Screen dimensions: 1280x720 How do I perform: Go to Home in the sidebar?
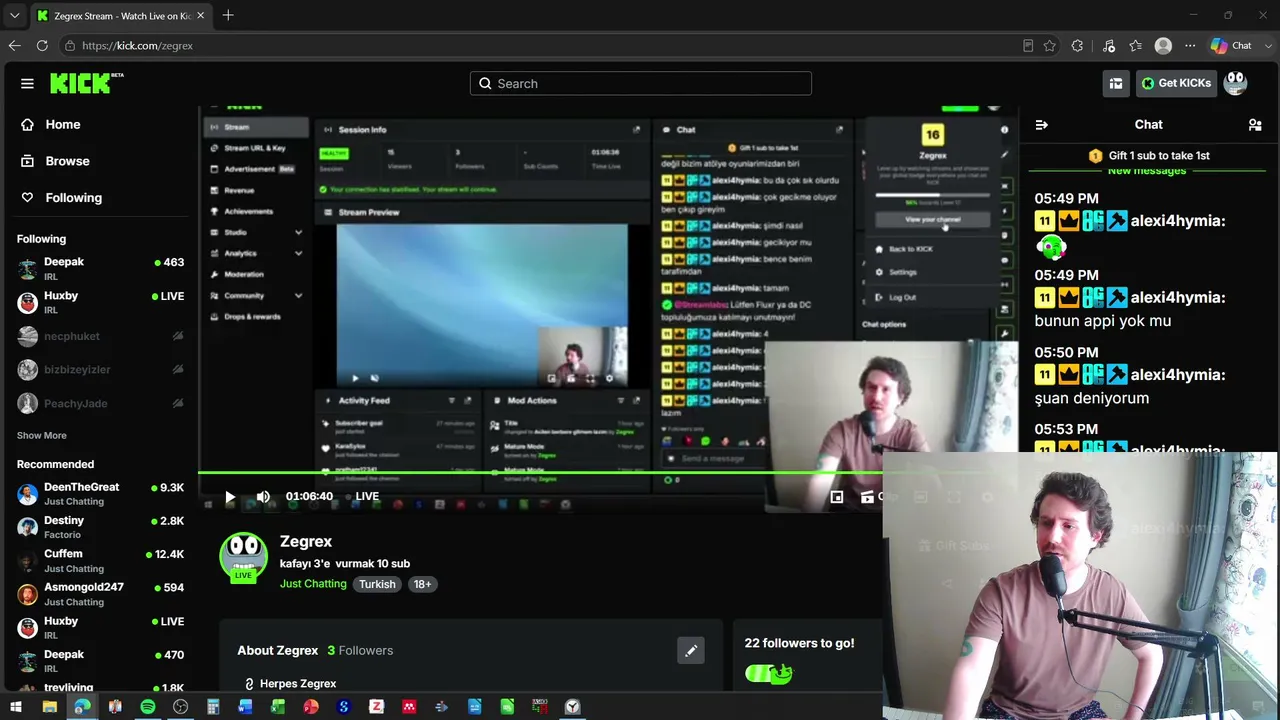point(62,125)
